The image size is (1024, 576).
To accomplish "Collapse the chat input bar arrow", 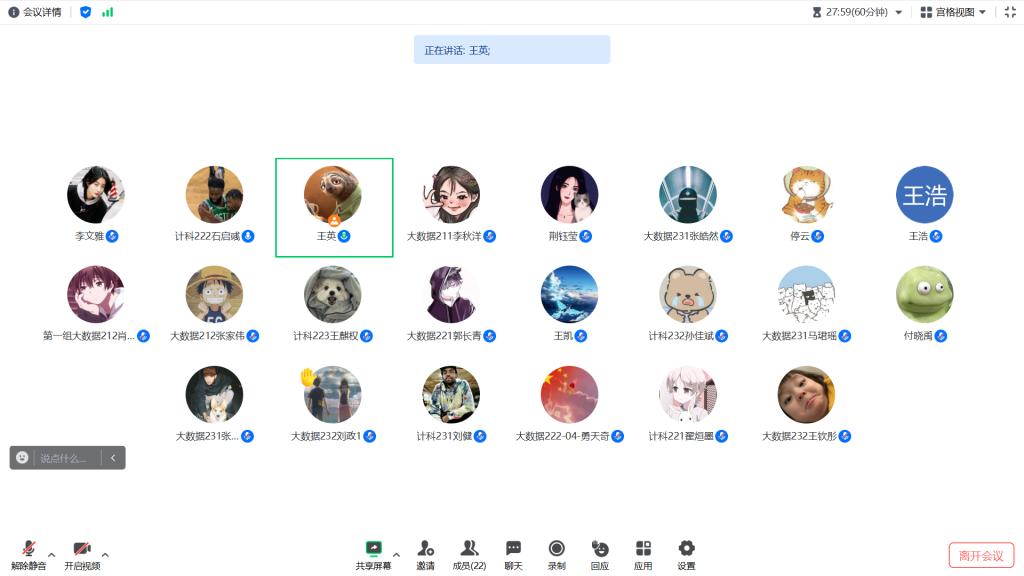I will click(x=113, y=458).
